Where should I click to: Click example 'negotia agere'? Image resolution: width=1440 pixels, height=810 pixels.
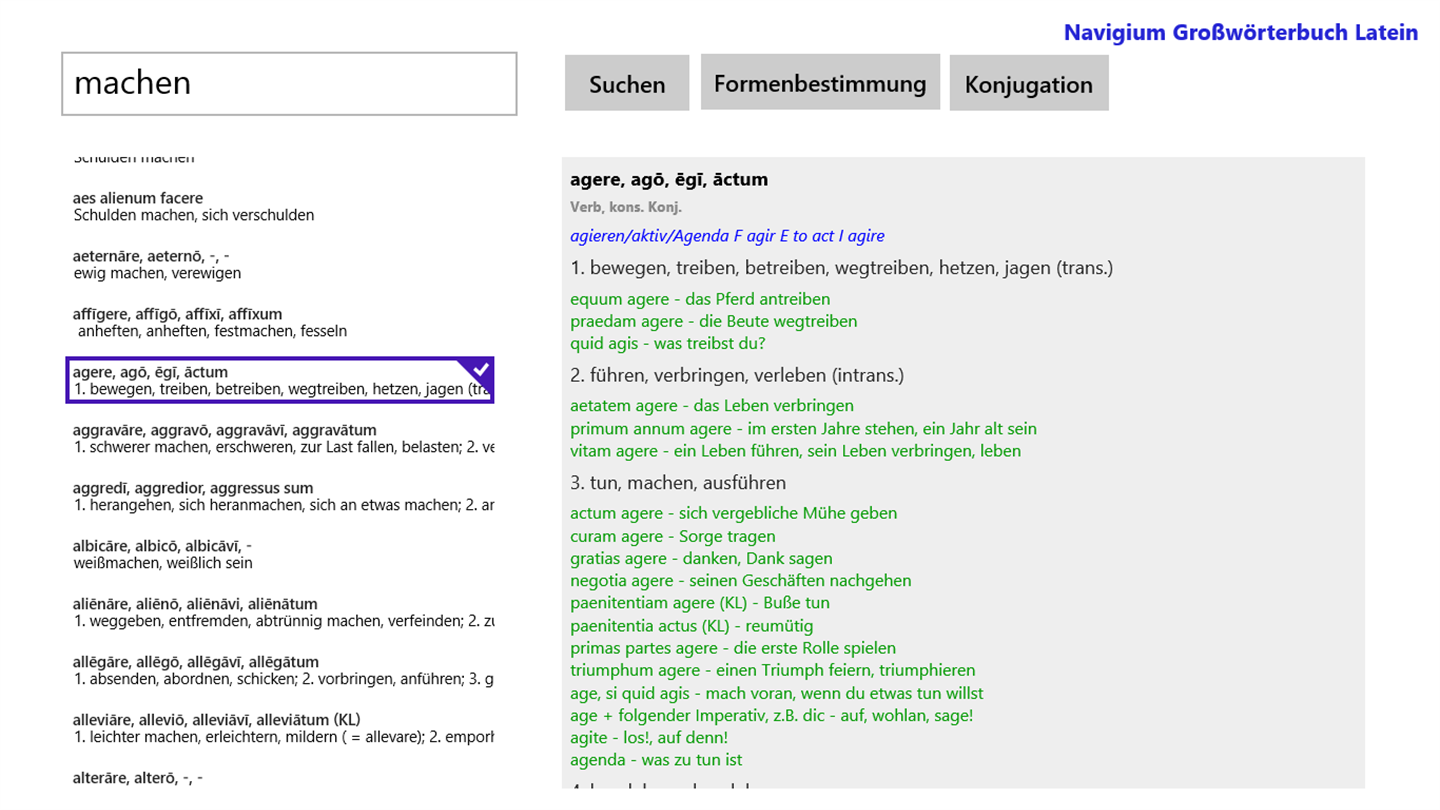click(x=740, y=580)
